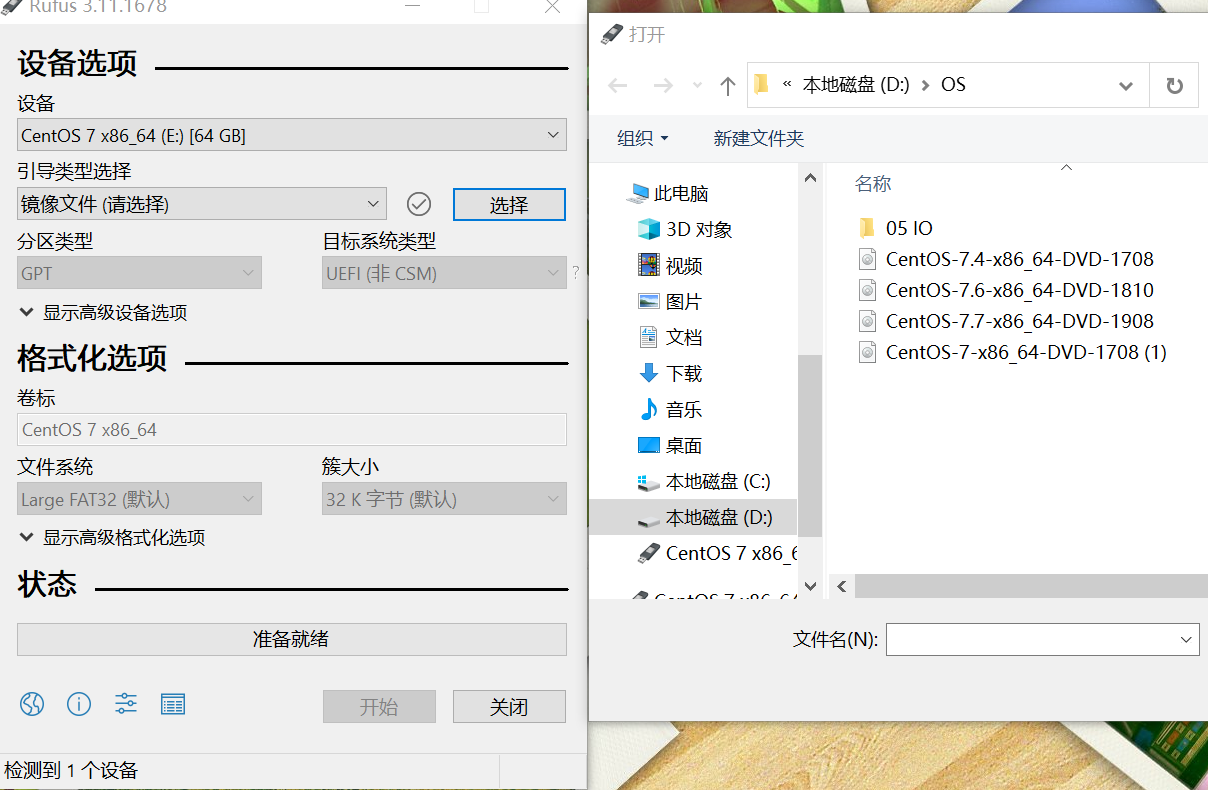This screenshot has width=1208, height=790.
Task: Select CentOS 7 x86_64 USB drive in navigation pane
Action: (717, 553)
